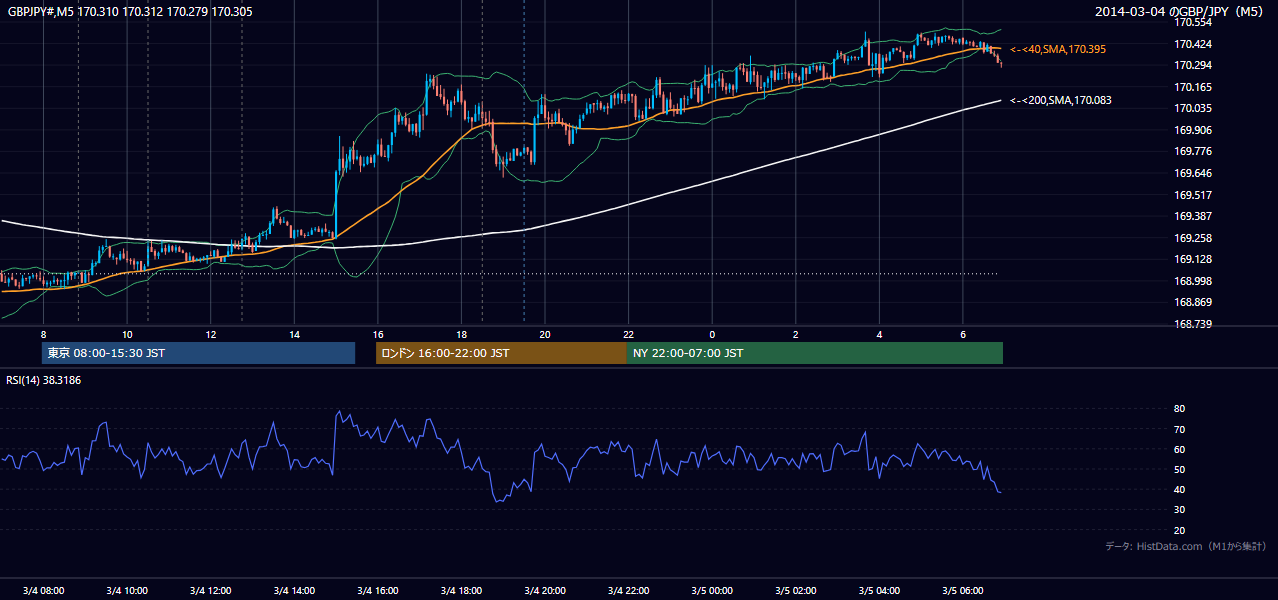Select the 40 SMA label 170.395
The width and height of the screenshot is (1278, 600).
[1058, 49]
